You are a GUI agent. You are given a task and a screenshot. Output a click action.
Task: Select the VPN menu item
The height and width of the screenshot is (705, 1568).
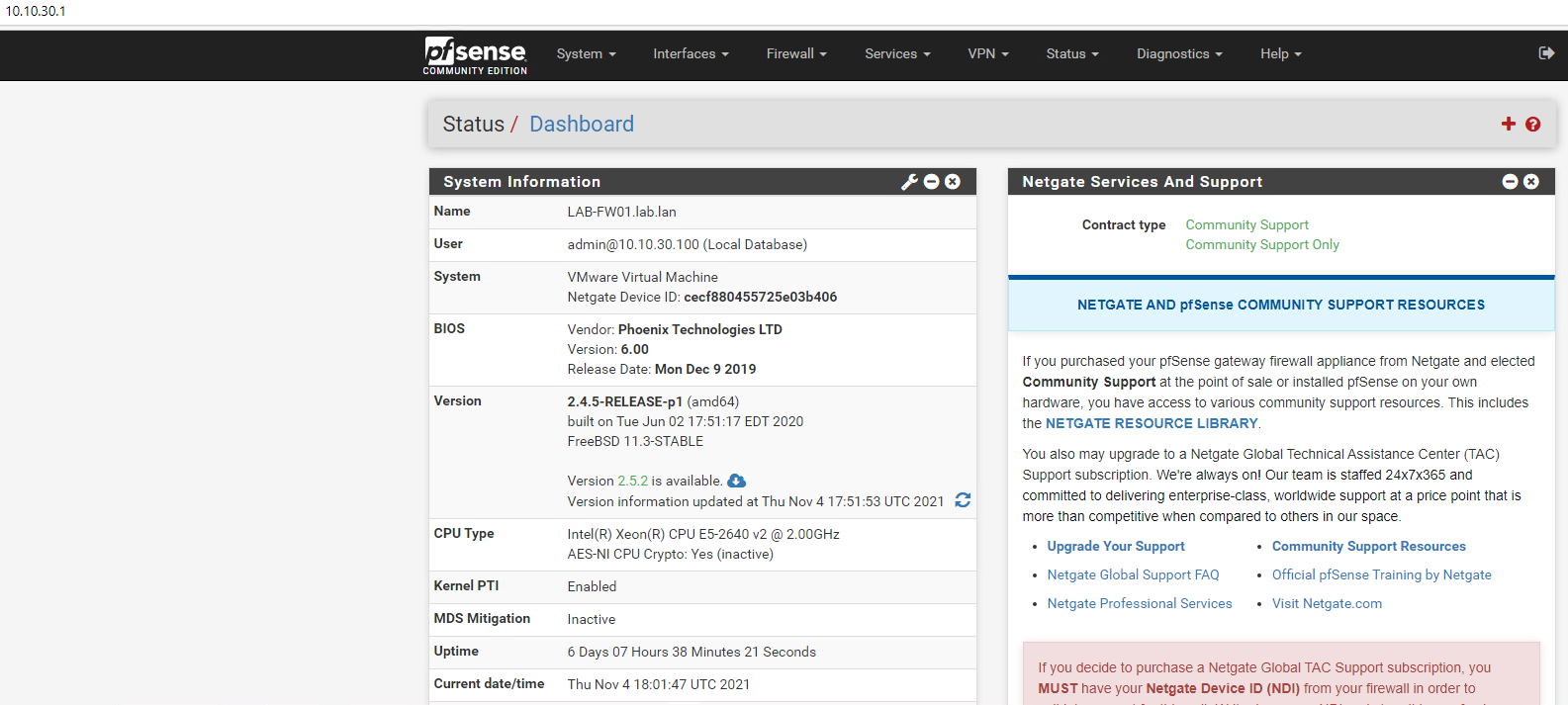(987, 54)
